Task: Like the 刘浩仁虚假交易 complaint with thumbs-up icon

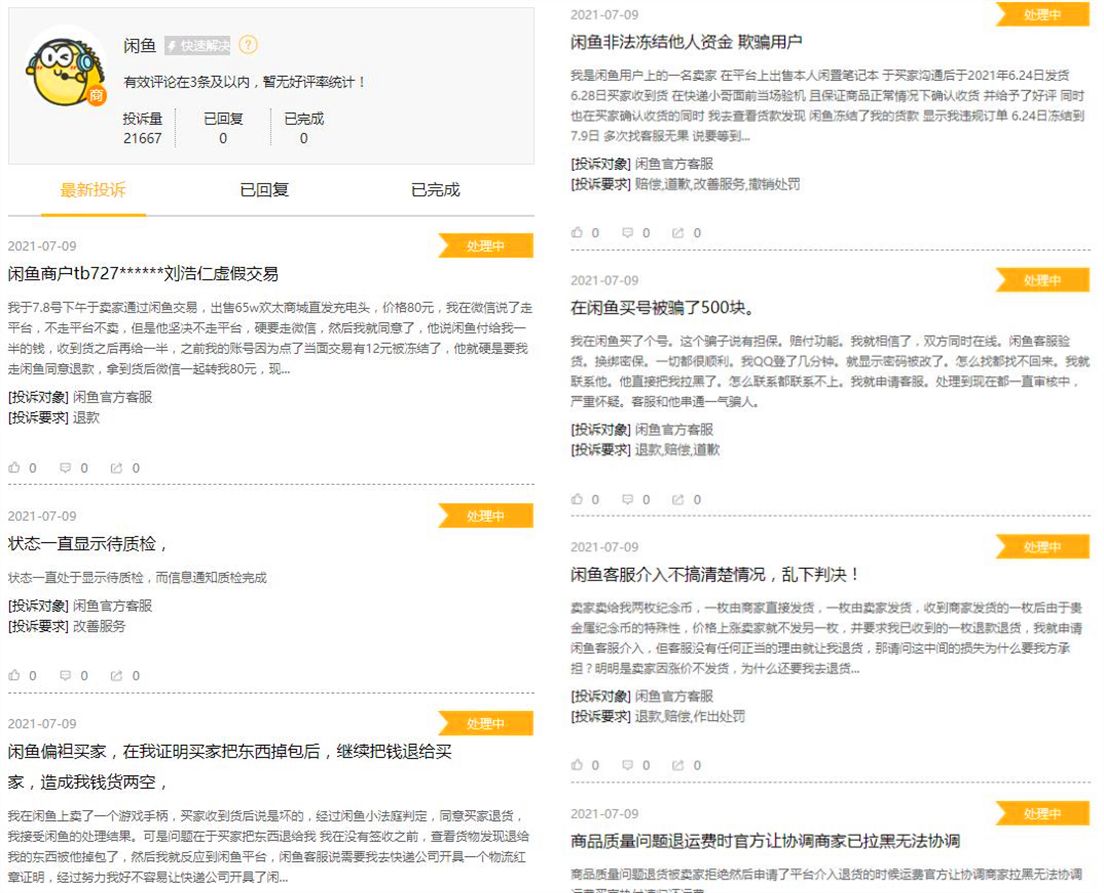Action: click(x=14, y=468)
